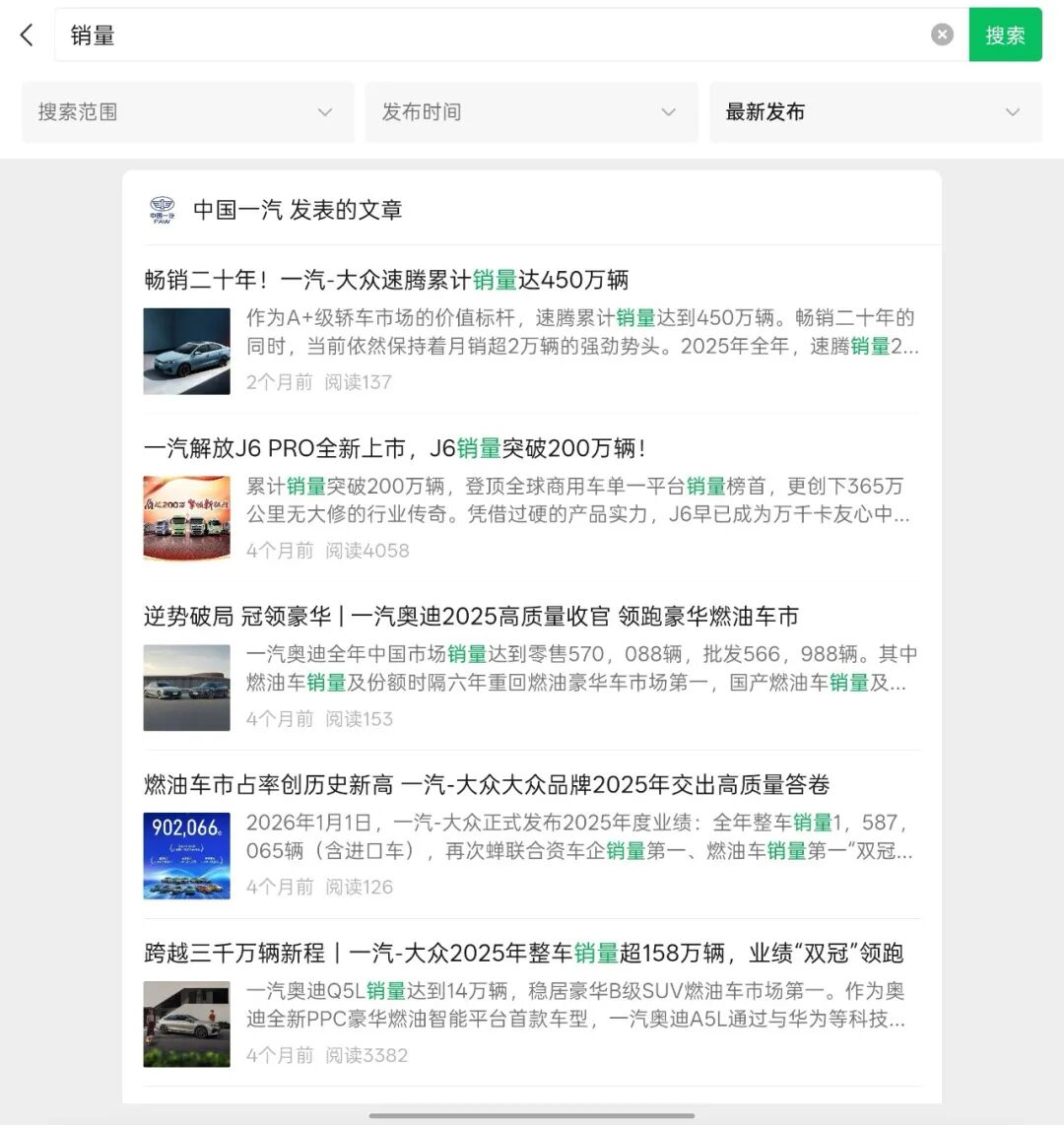Open 跨越三千万辆新程 article title
The image size is (1064, 1125).
coord(523,953)
